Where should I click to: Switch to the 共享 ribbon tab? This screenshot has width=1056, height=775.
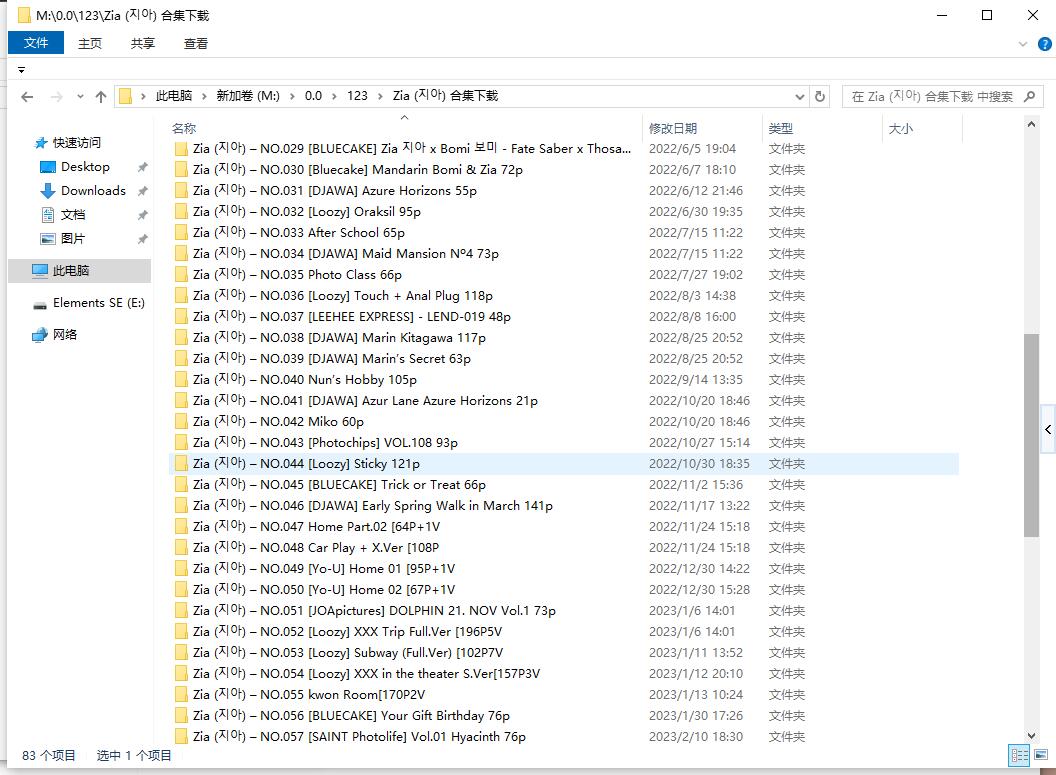click(143, 43)
